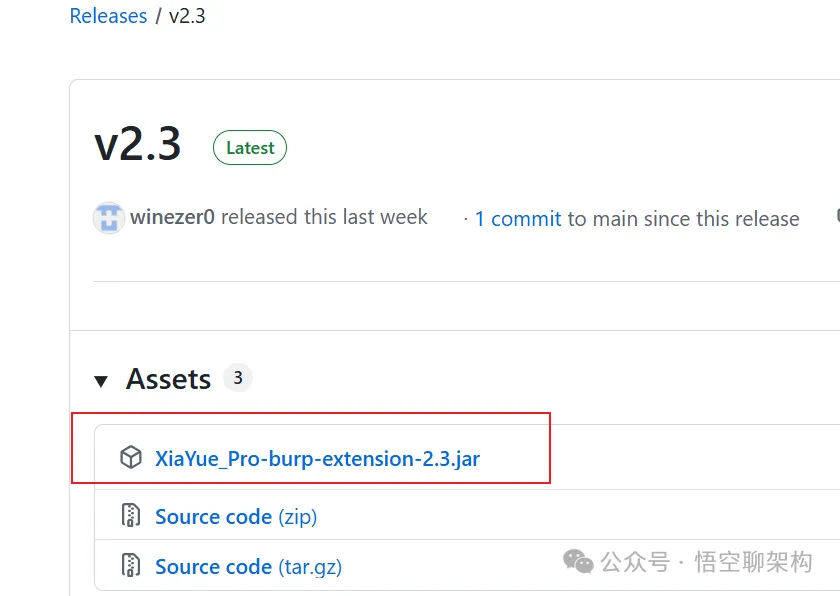Click the Assets section heading
The image size is (840, 596).
click(168, 379)
